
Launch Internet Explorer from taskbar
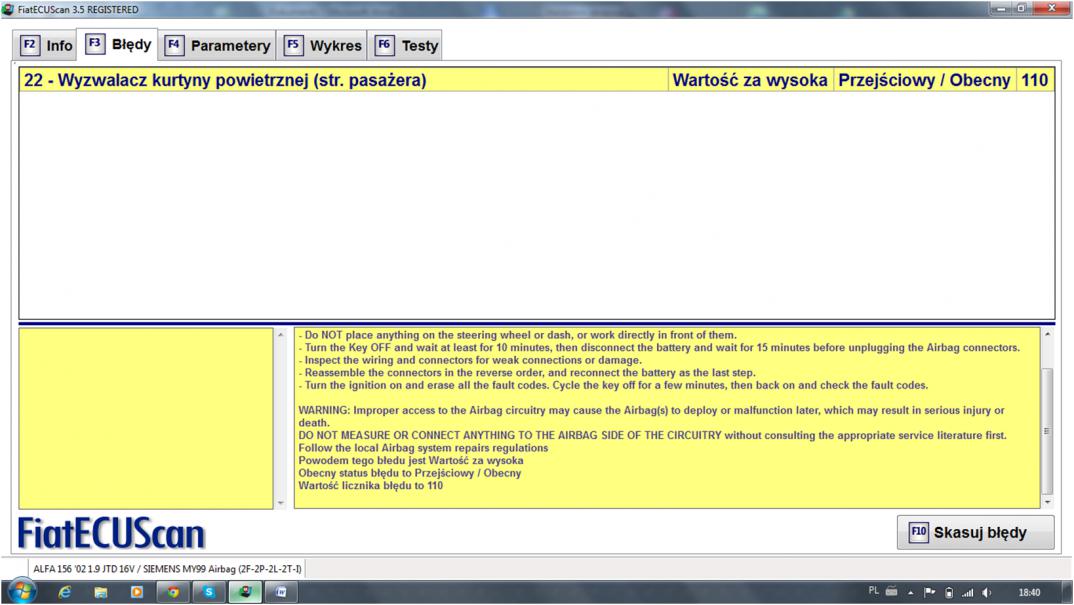tap(64, 592)
